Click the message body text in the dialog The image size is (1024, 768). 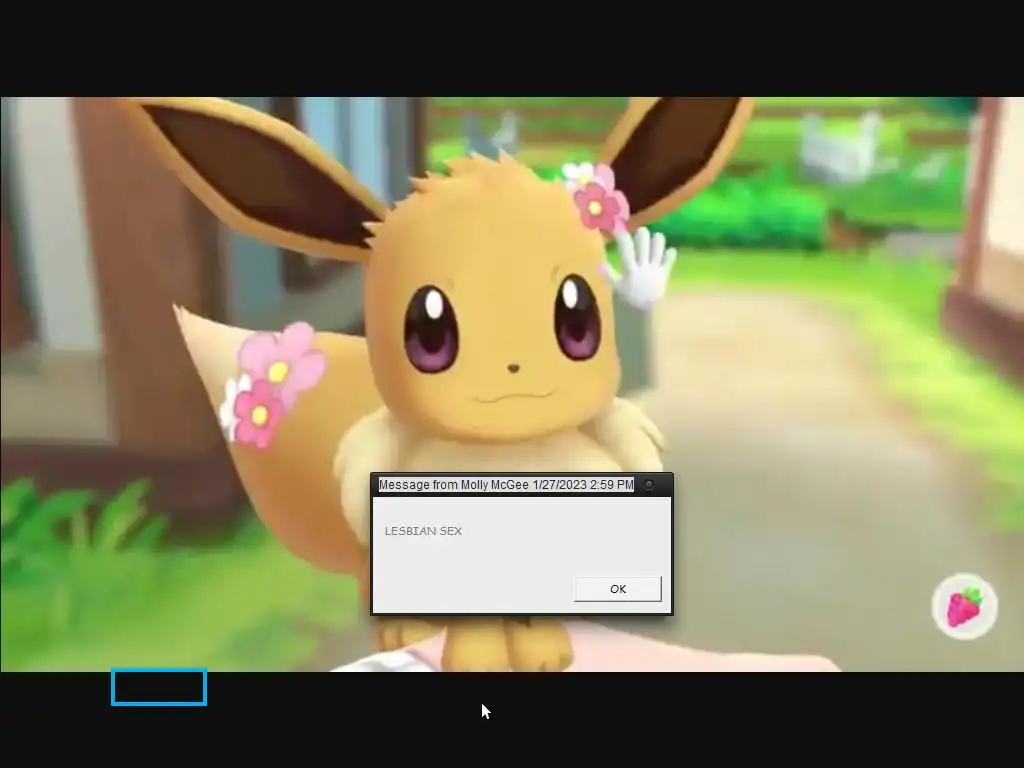[x=423, y=531]
